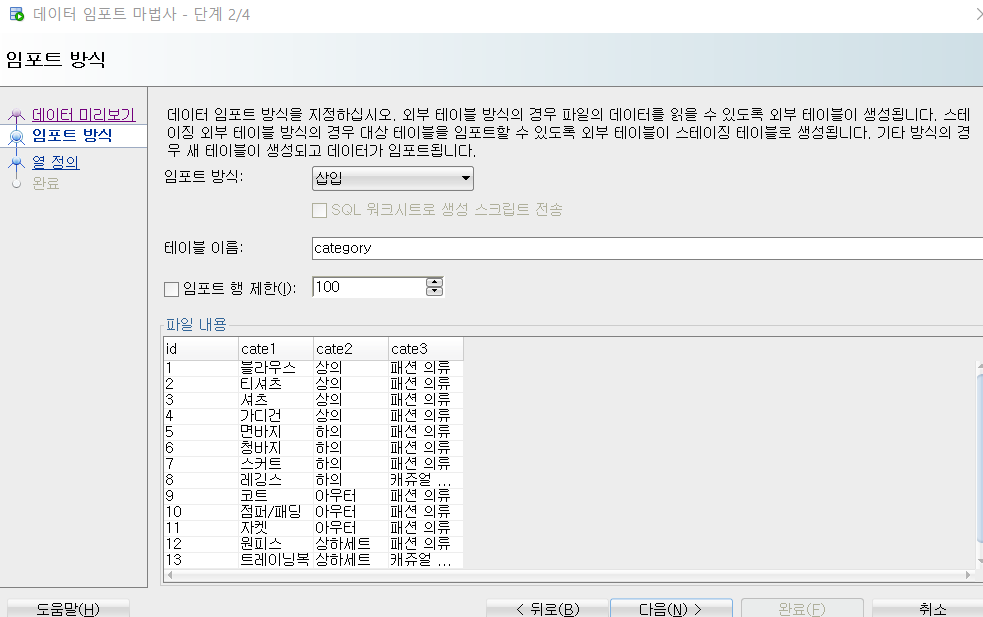The width and height of the screenshot is (983, 617).
Task: Click 상하세트 in the 원피스 row
Action: pyautogui.click(x=350, y=544)
